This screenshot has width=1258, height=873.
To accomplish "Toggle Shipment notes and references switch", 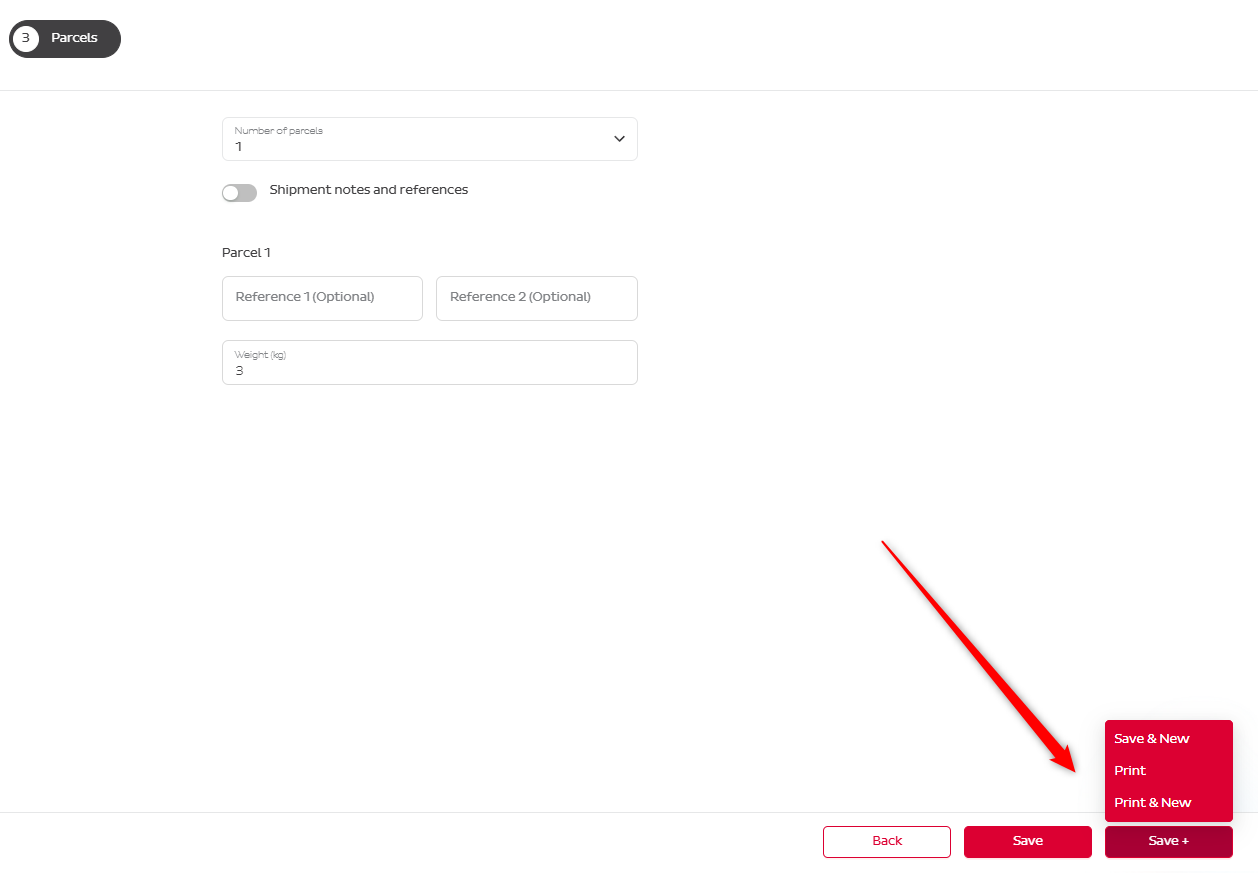I will pos(239,193).
